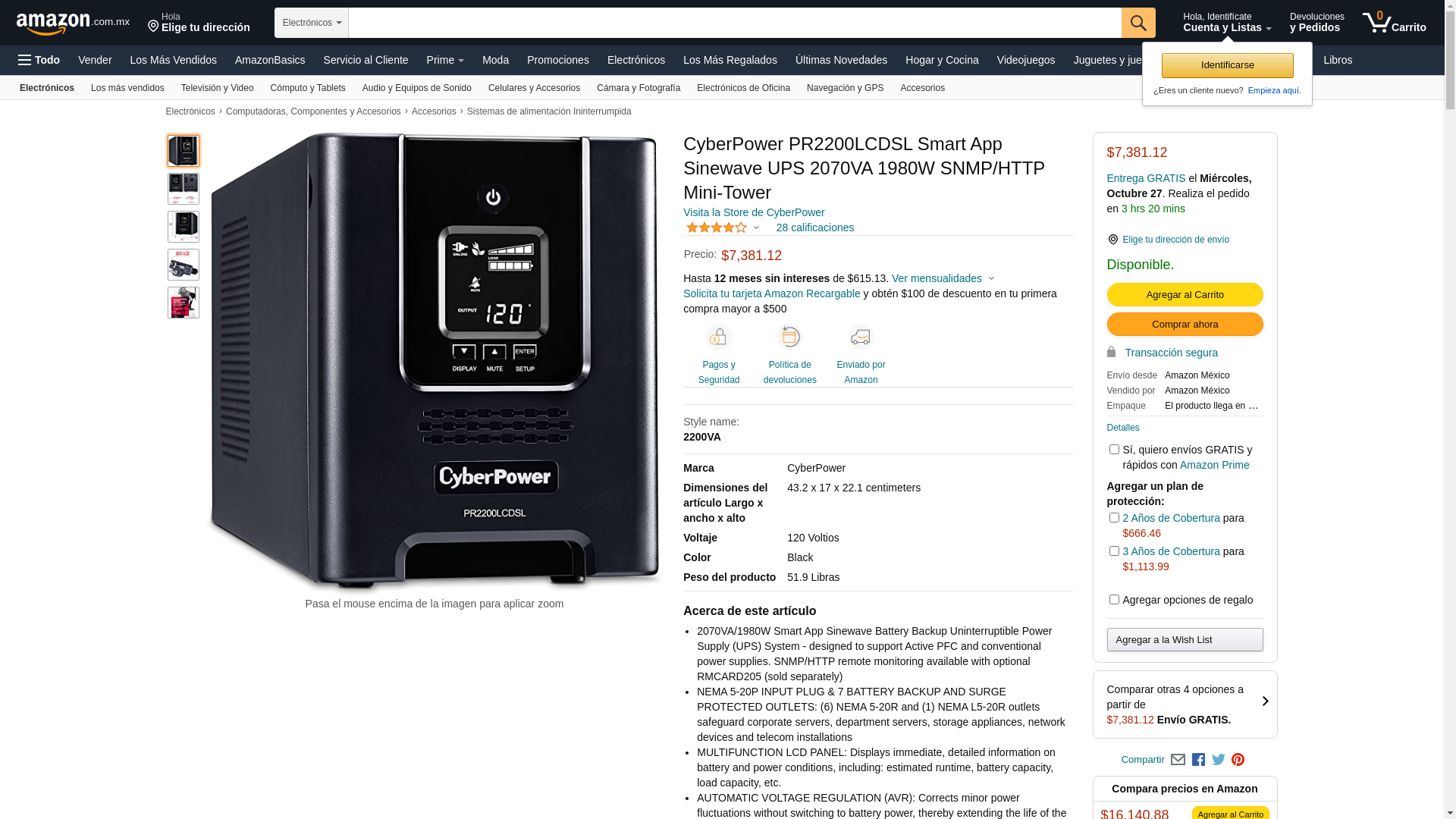Share product via Pinterest icon
The width and height of the screenshot is (1456, 819).
1238,760
